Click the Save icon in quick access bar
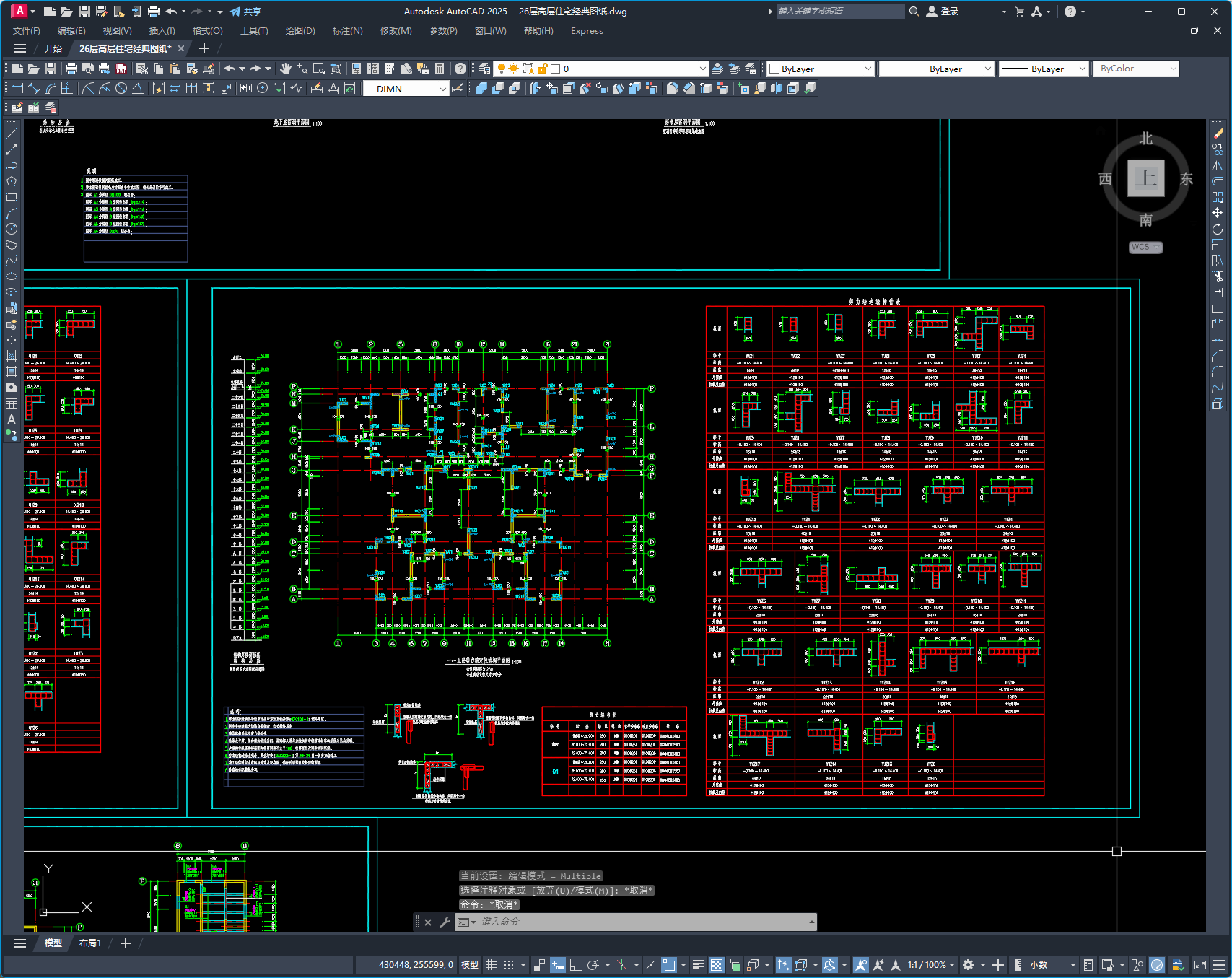 [84, 12]
